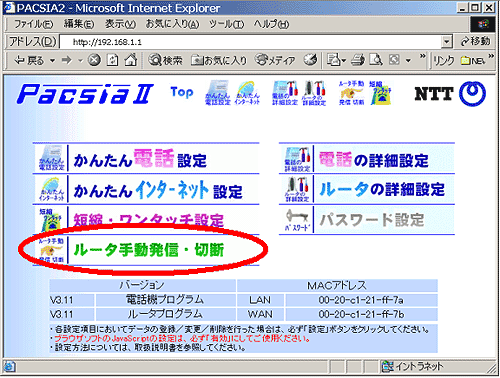Open かんたんインターネット設定 main link
The height and width of the screenshot is (378, 500).
point(158,189)
